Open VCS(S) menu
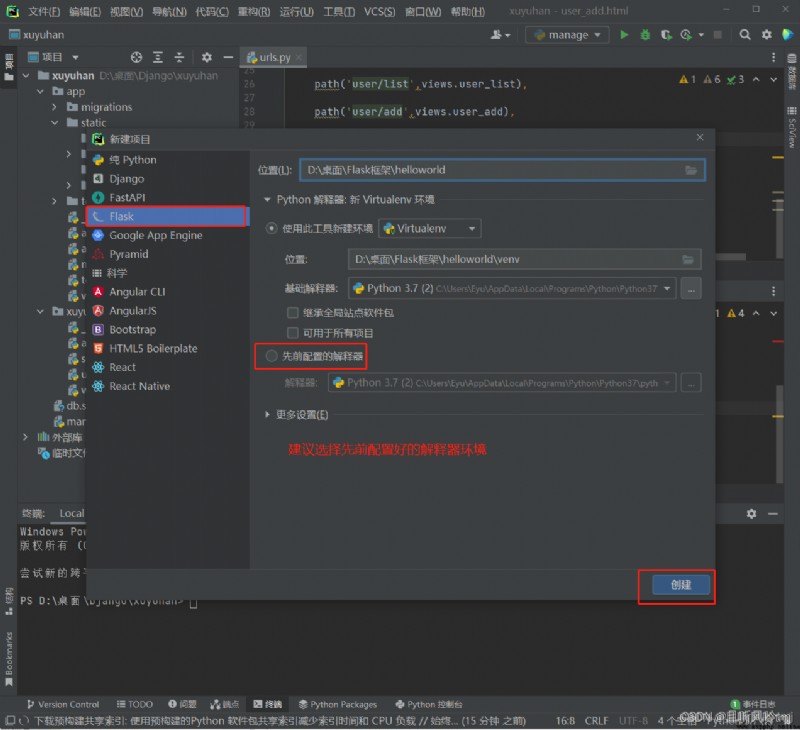The height and width of the screenshot is (730, 800). pos(379,11)
